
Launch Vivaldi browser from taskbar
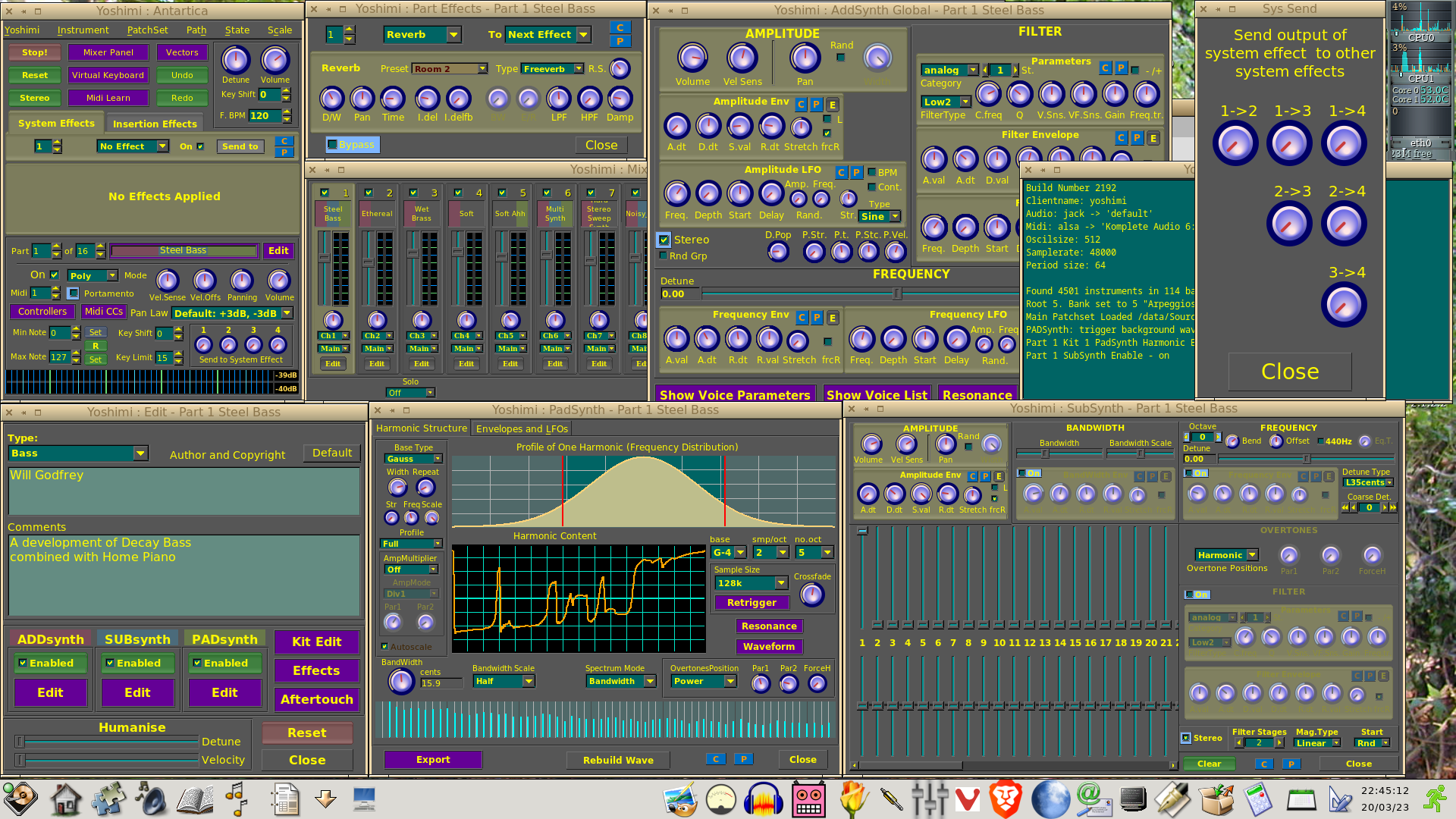(966, 799)
